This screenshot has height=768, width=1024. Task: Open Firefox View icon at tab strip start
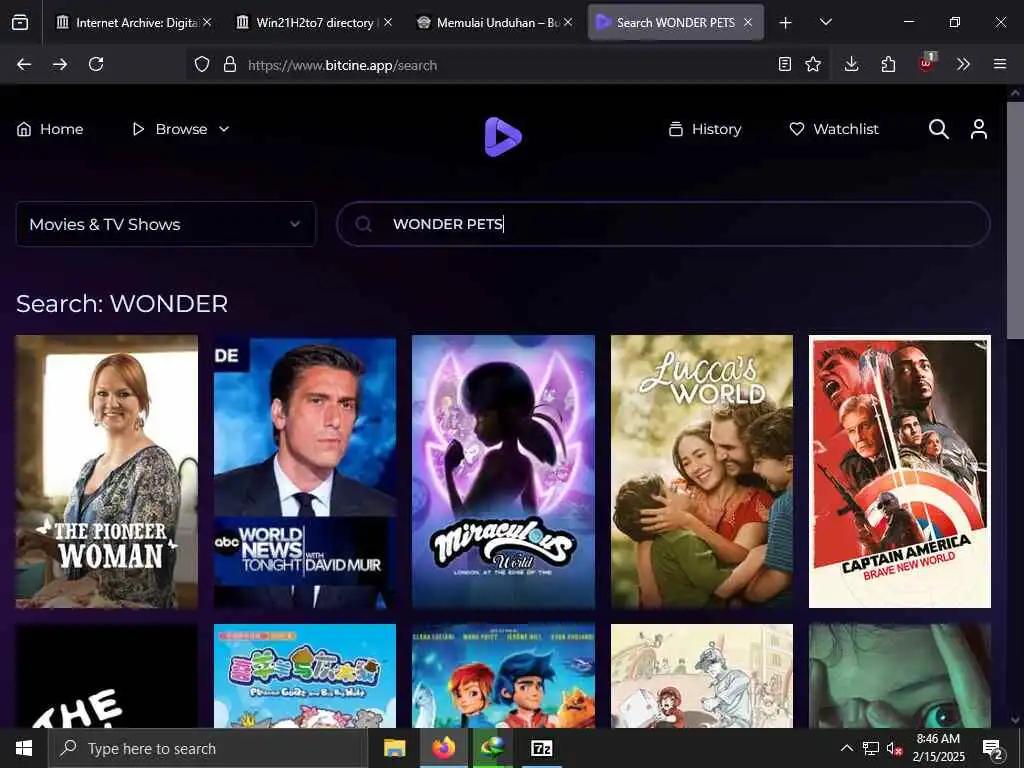(x=20, y=22)
